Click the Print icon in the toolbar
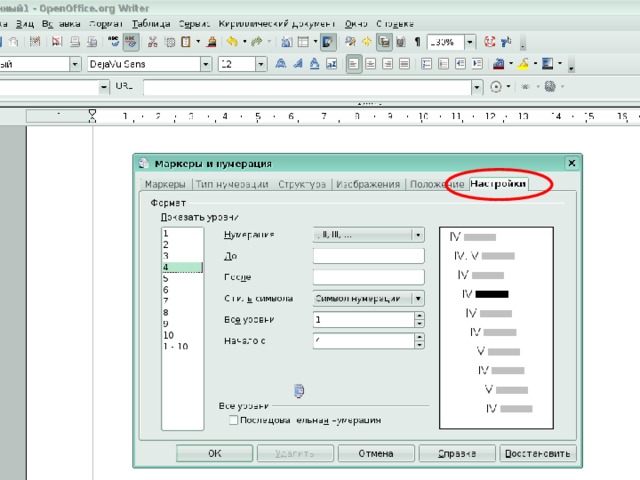The image size is (640, 480). (x=75, y=42)
